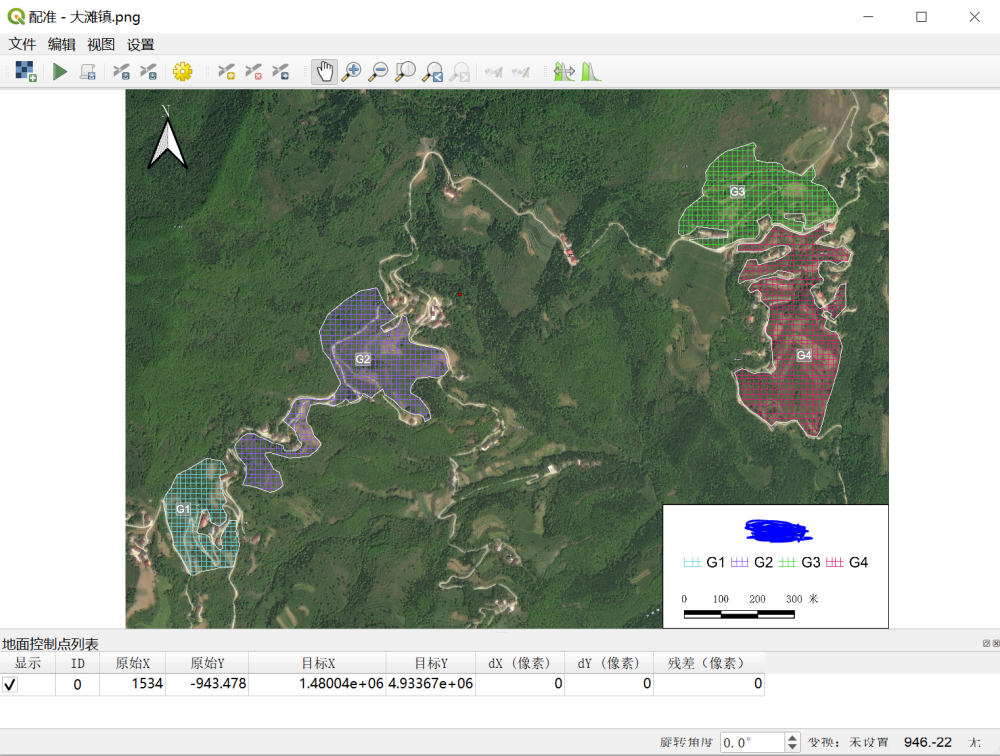1000x756 pixels.
Task: Click Link QGIS to Georeferencer icon
Action: click(520, 72)
